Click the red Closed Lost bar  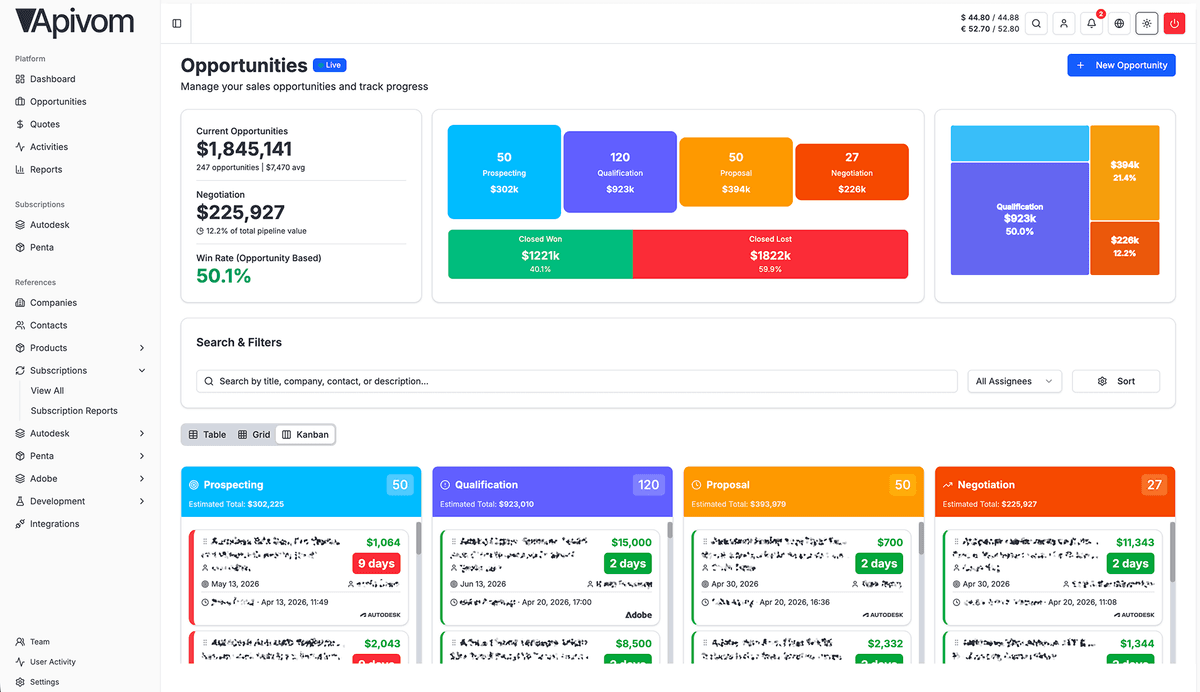pos(770,255)
